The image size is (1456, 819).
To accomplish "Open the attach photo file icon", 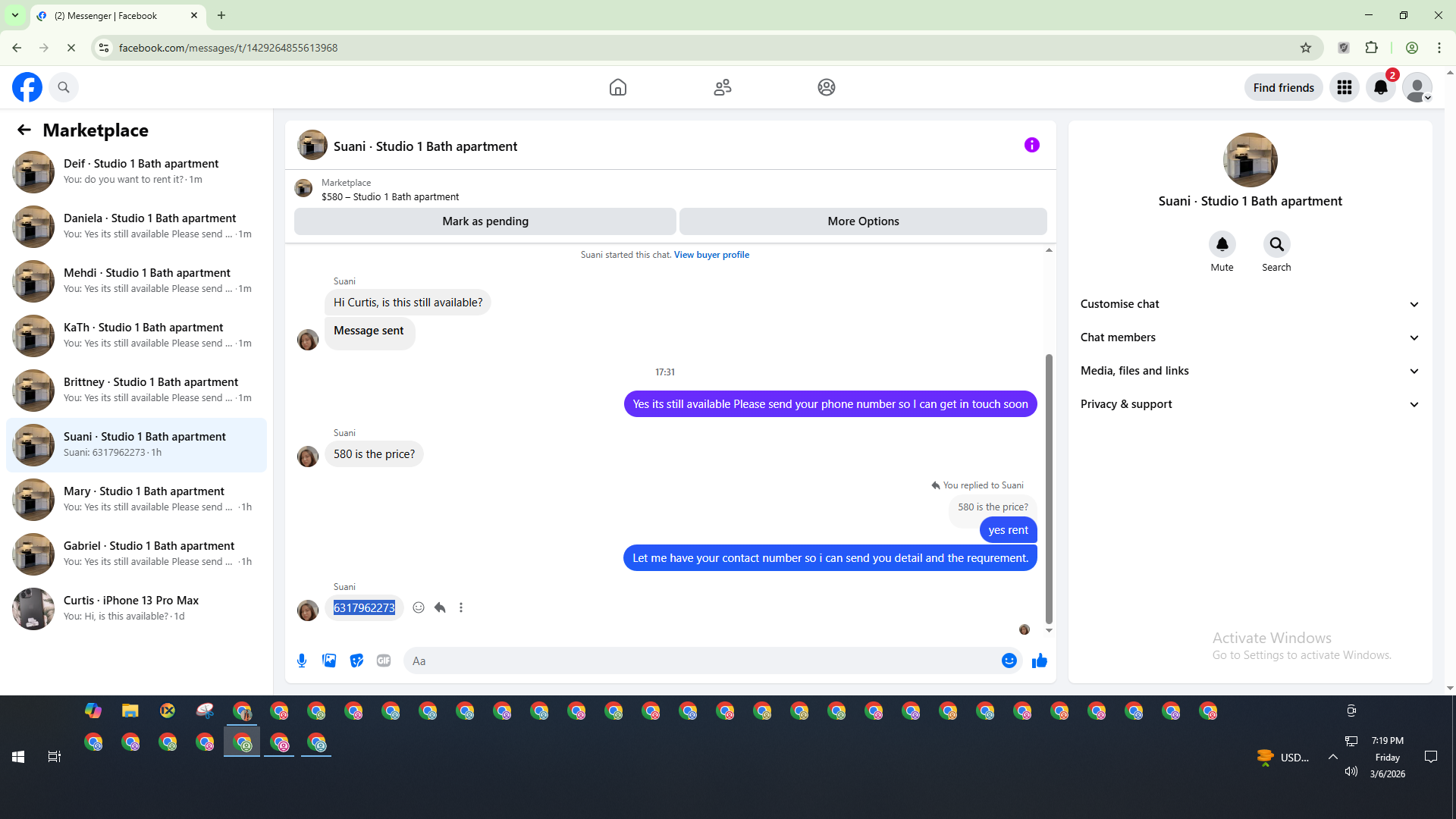I will (329, 661).
